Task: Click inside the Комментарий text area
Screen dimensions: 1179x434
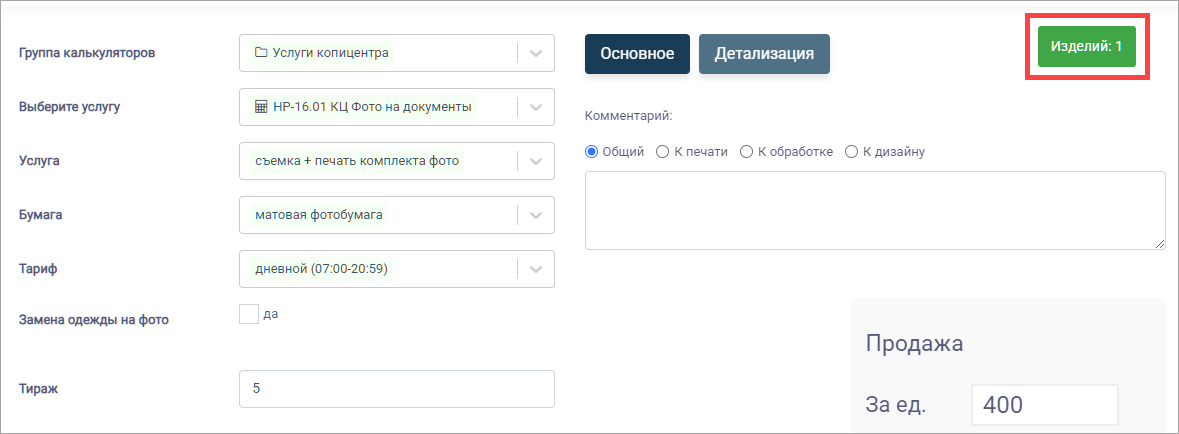Action: (875, 211)
